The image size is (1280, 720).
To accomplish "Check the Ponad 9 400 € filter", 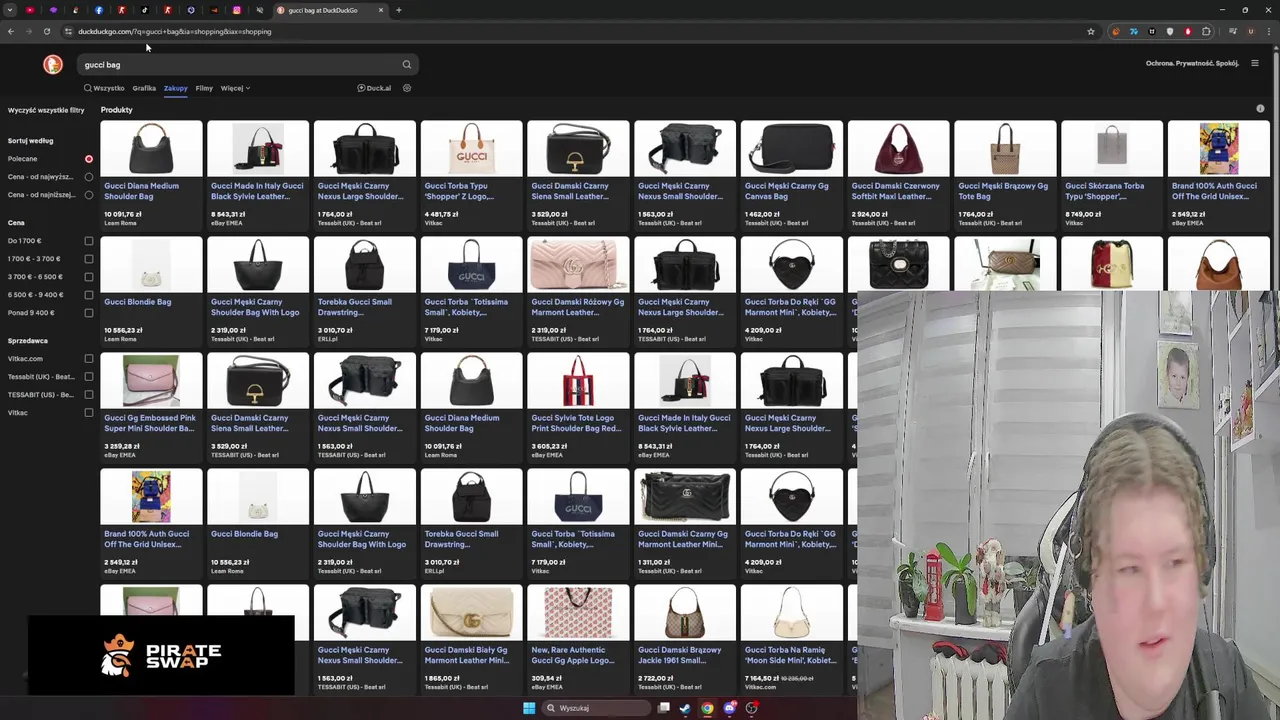I will point(89,313).
